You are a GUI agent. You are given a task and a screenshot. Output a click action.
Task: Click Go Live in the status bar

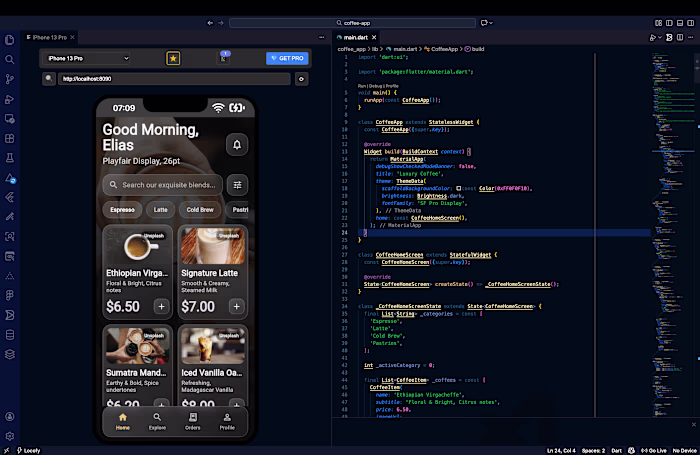coord(654,451)
